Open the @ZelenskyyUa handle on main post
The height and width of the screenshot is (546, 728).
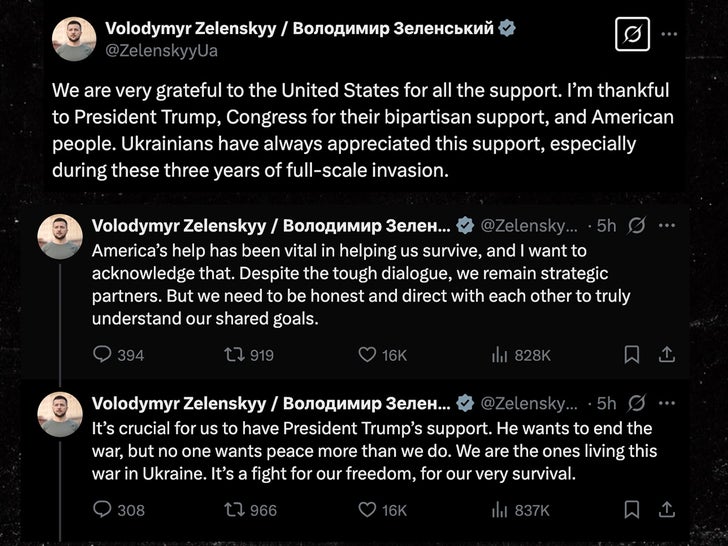[x=161, y=50]
